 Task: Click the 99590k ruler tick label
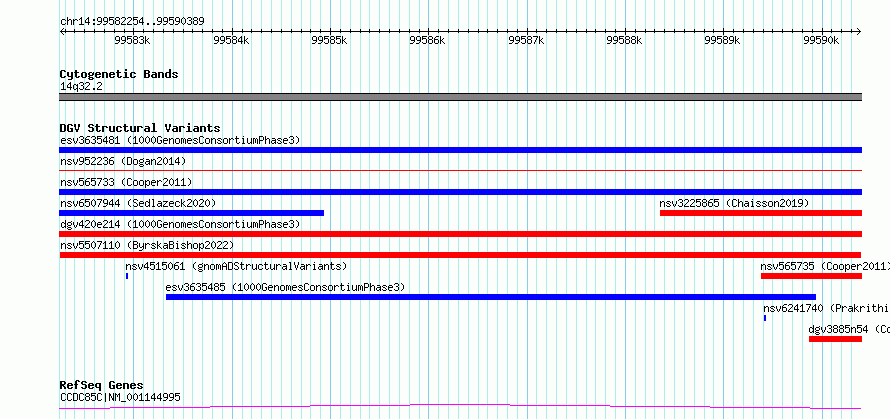click(x=821, y=40)
